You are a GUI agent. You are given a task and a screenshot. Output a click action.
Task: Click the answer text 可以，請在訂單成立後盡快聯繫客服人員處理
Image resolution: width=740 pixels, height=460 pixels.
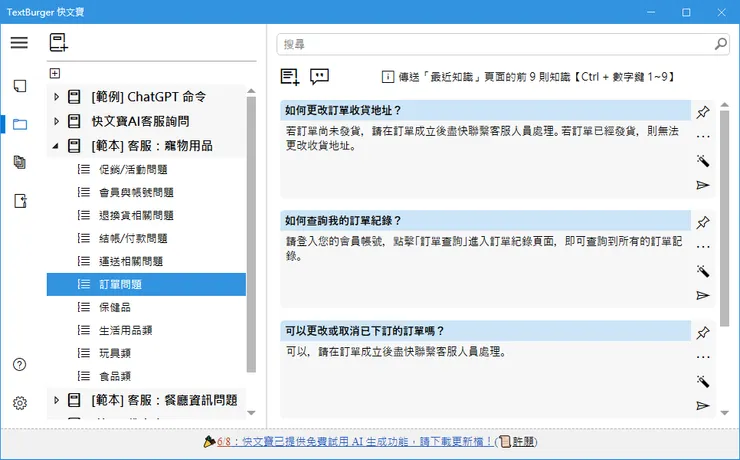pos(396,352)
